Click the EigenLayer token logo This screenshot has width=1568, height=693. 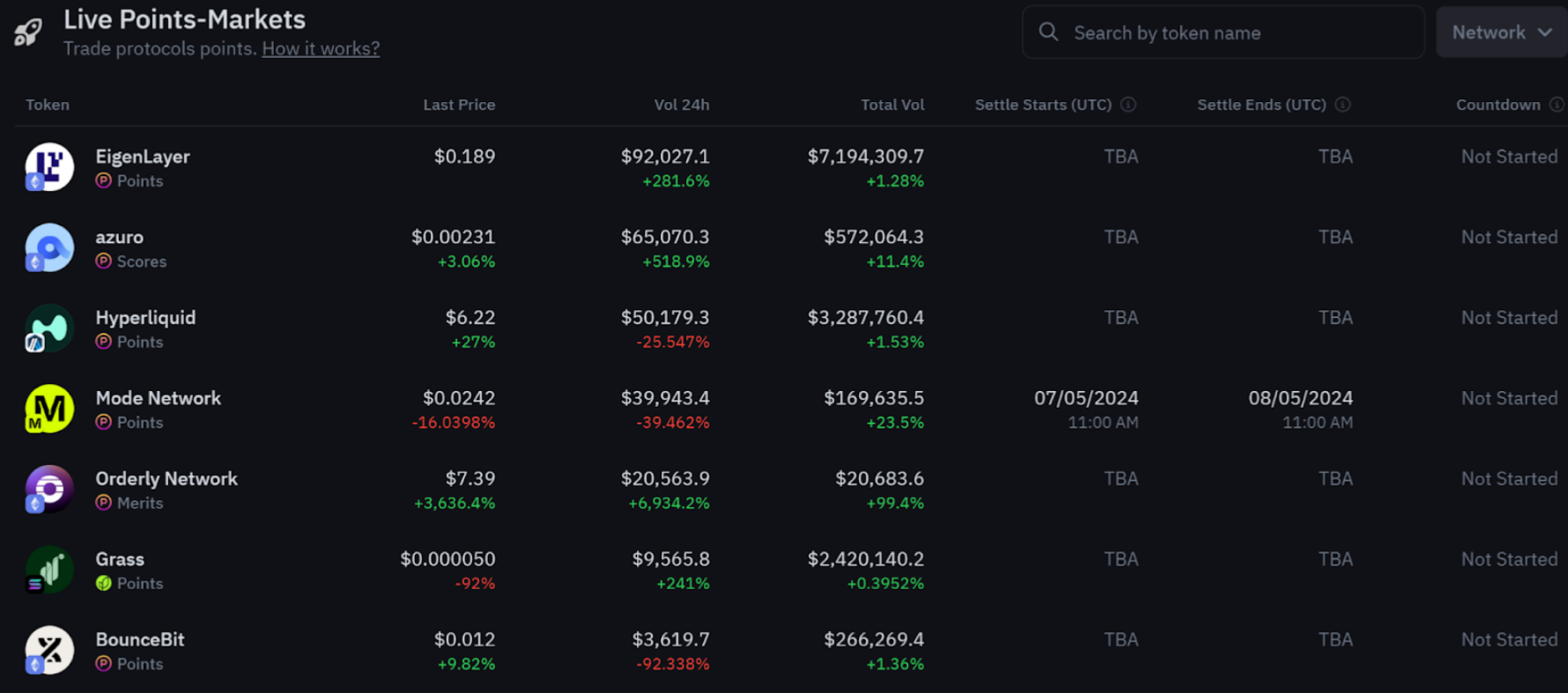point(49,166)
